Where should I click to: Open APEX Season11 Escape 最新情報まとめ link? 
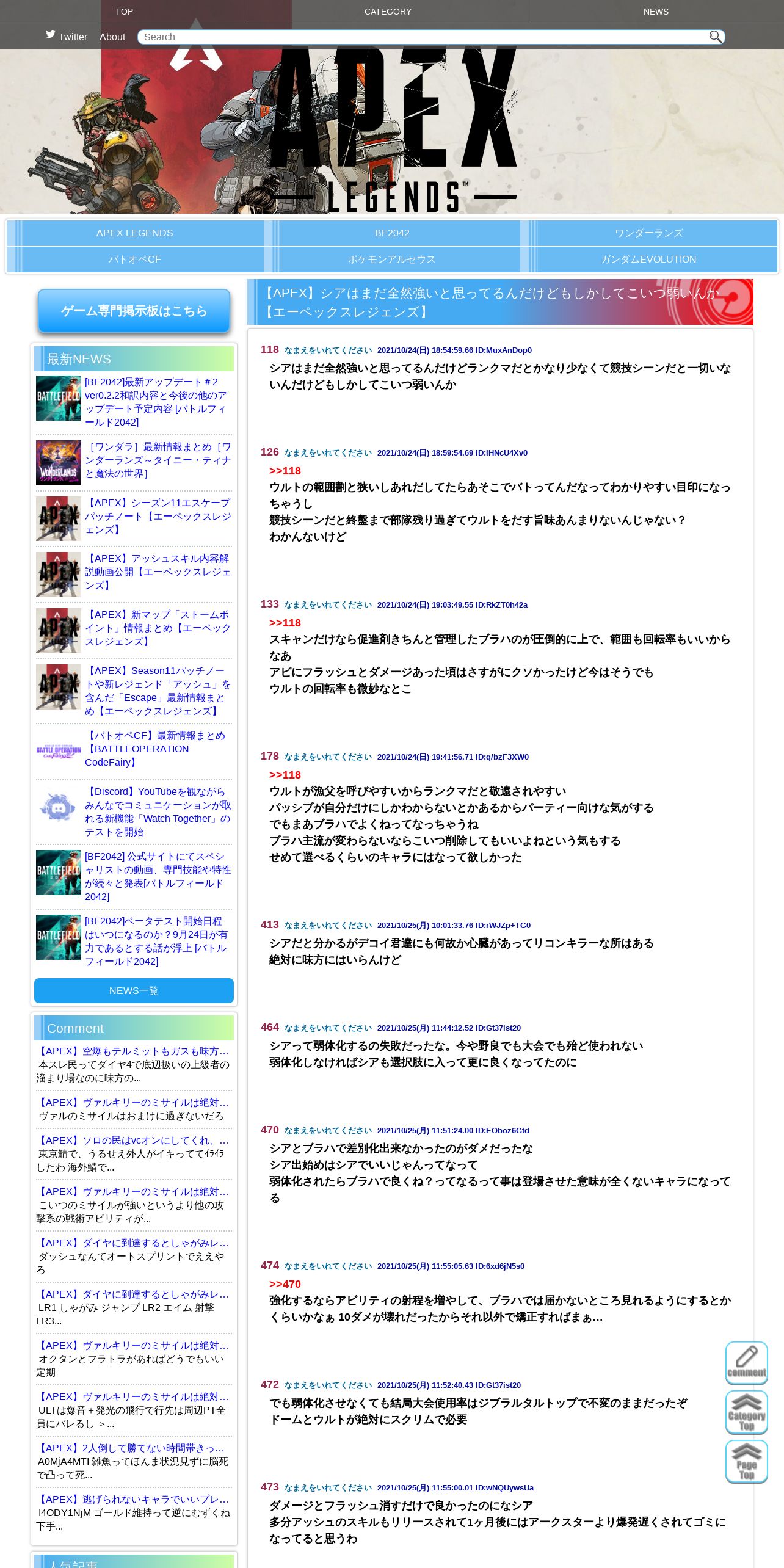coord(158,691)
